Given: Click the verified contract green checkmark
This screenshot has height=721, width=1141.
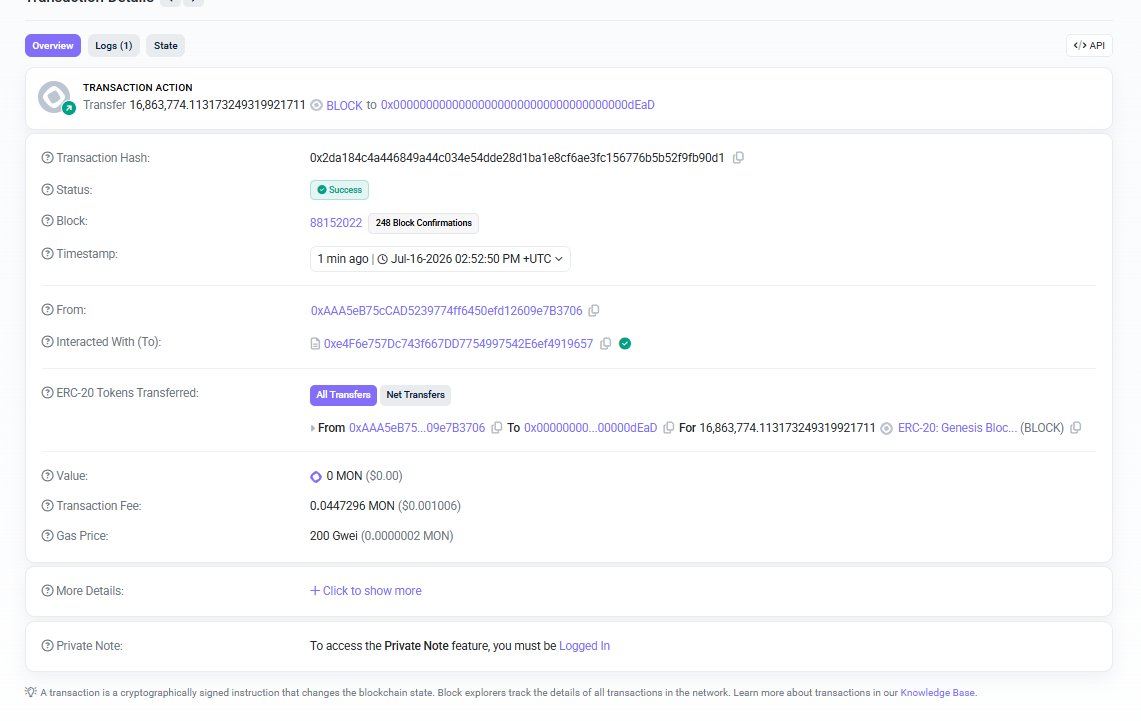Looking at the screenshot, I should click(624, 343).
